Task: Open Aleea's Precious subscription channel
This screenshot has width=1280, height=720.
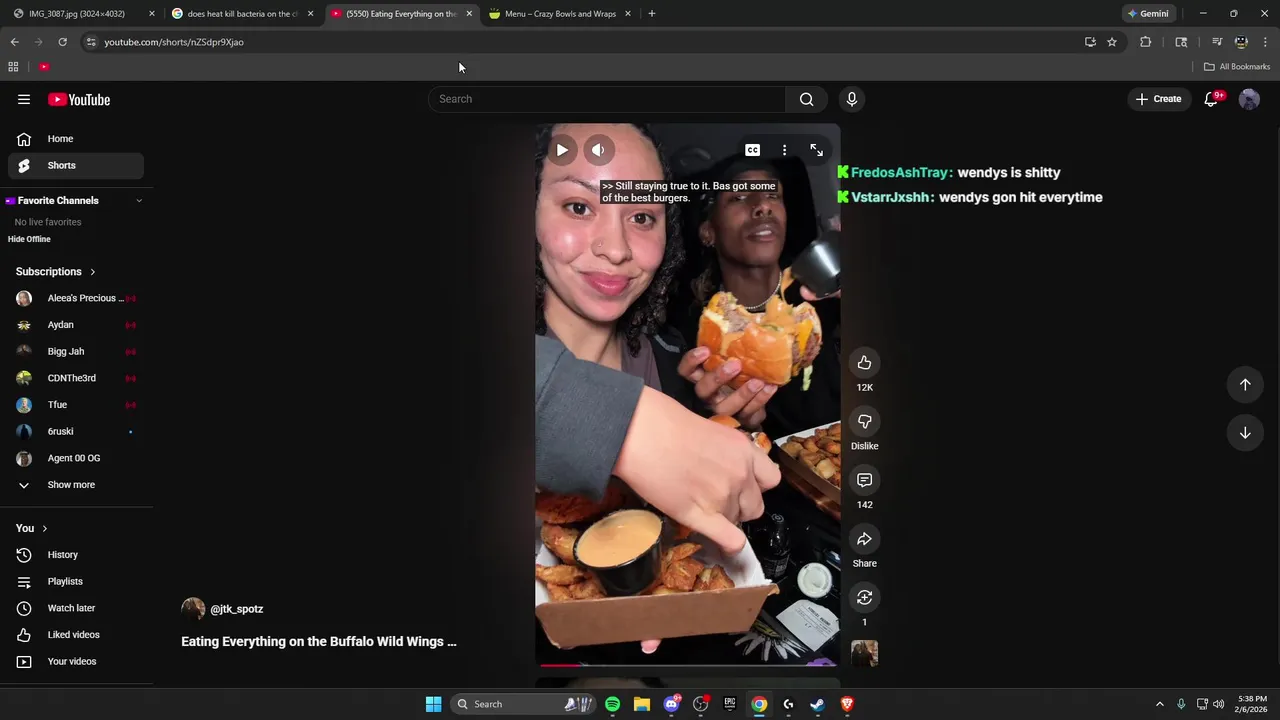Action: click(76, 298)
